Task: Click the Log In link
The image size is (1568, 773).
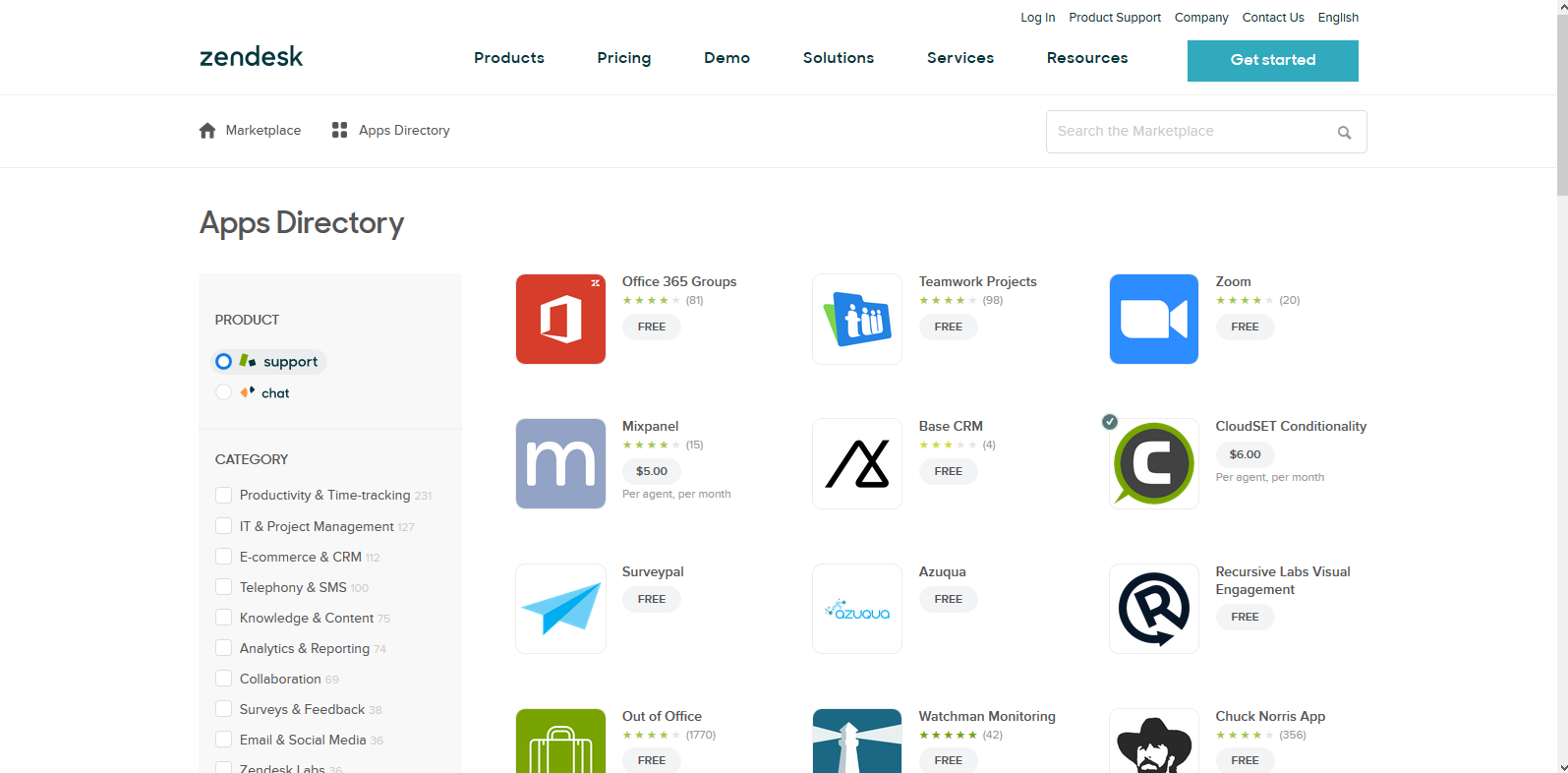Action: pos(1037,18)
